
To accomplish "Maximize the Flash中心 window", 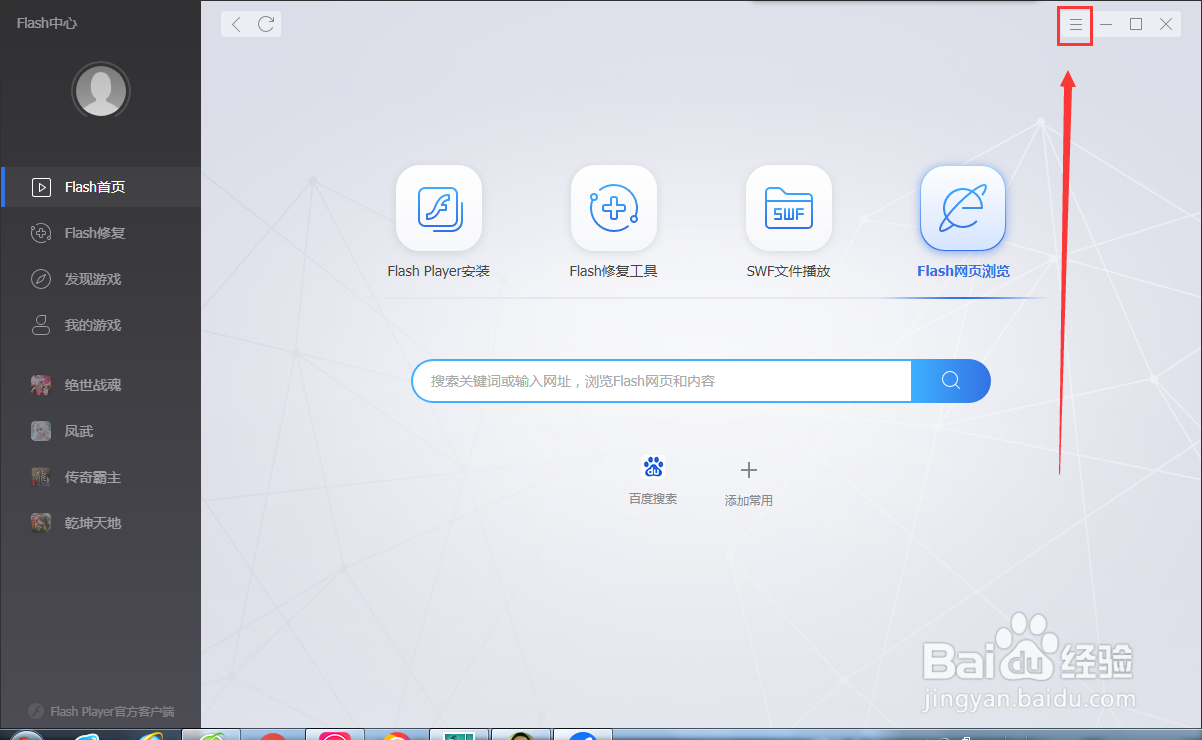I will pyautogui.click(x=1136, y=24).
